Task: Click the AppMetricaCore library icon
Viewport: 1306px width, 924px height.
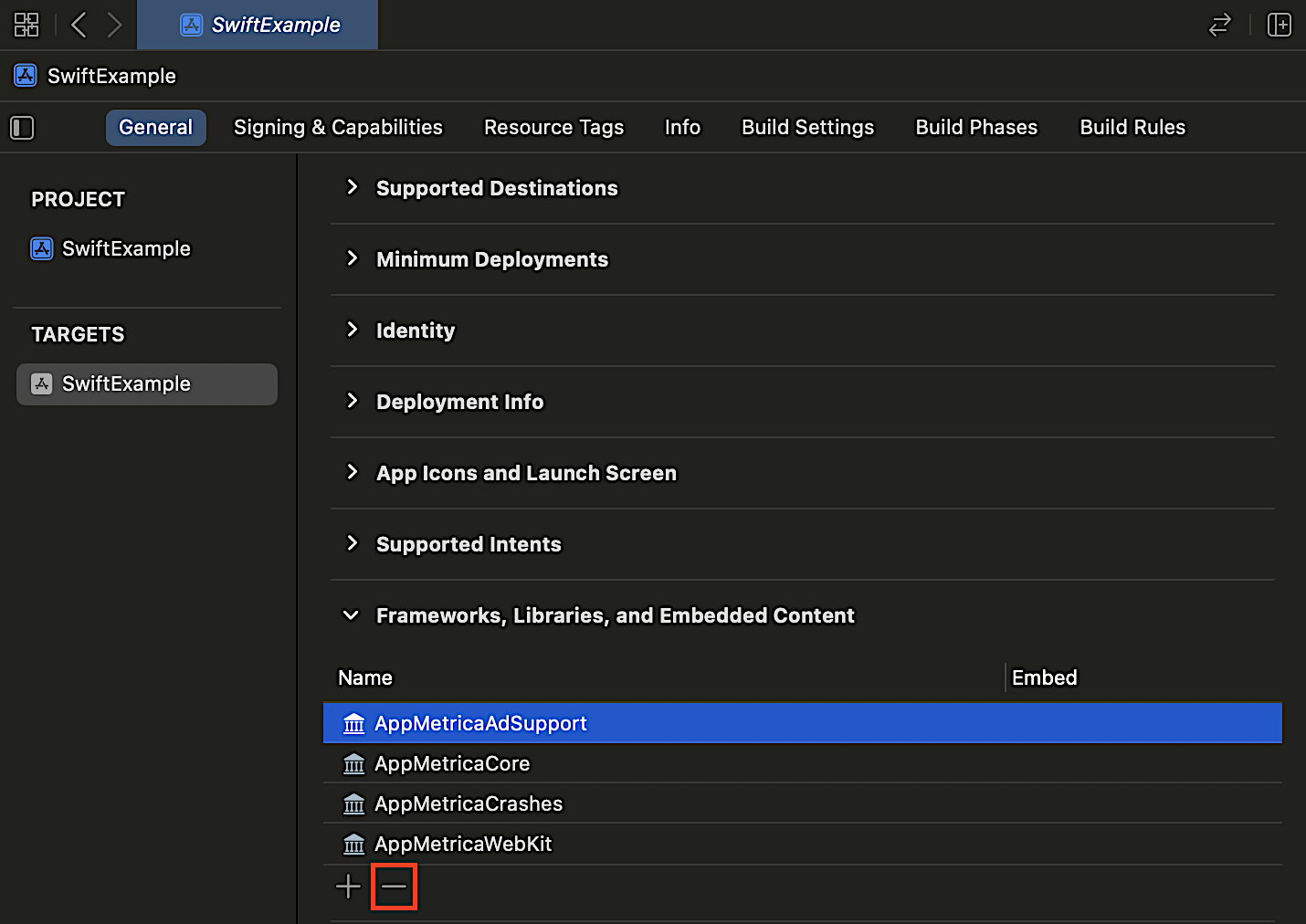Action: 353,764
